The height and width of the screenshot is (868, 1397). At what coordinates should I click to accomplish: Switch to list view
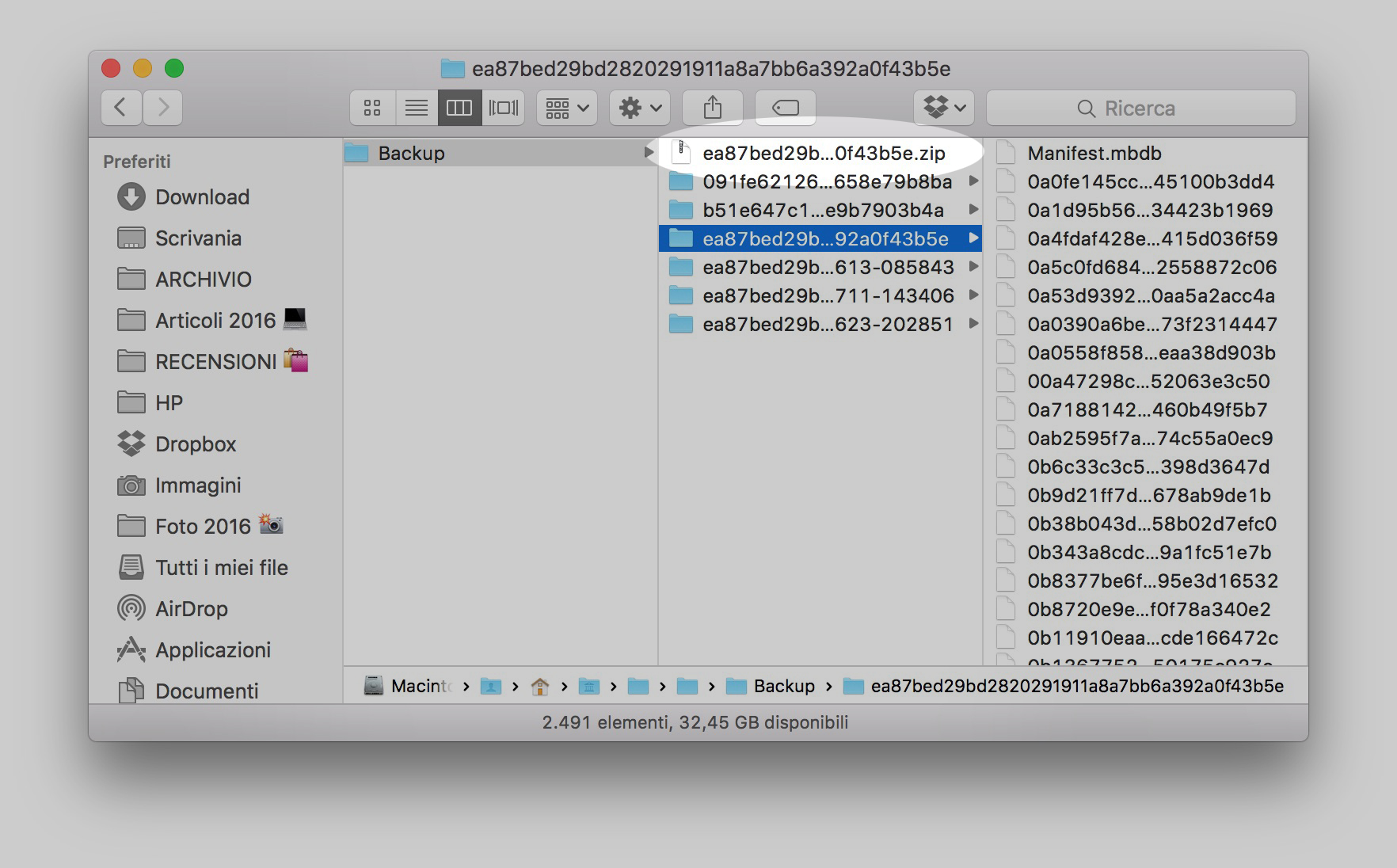click(417, 108)
